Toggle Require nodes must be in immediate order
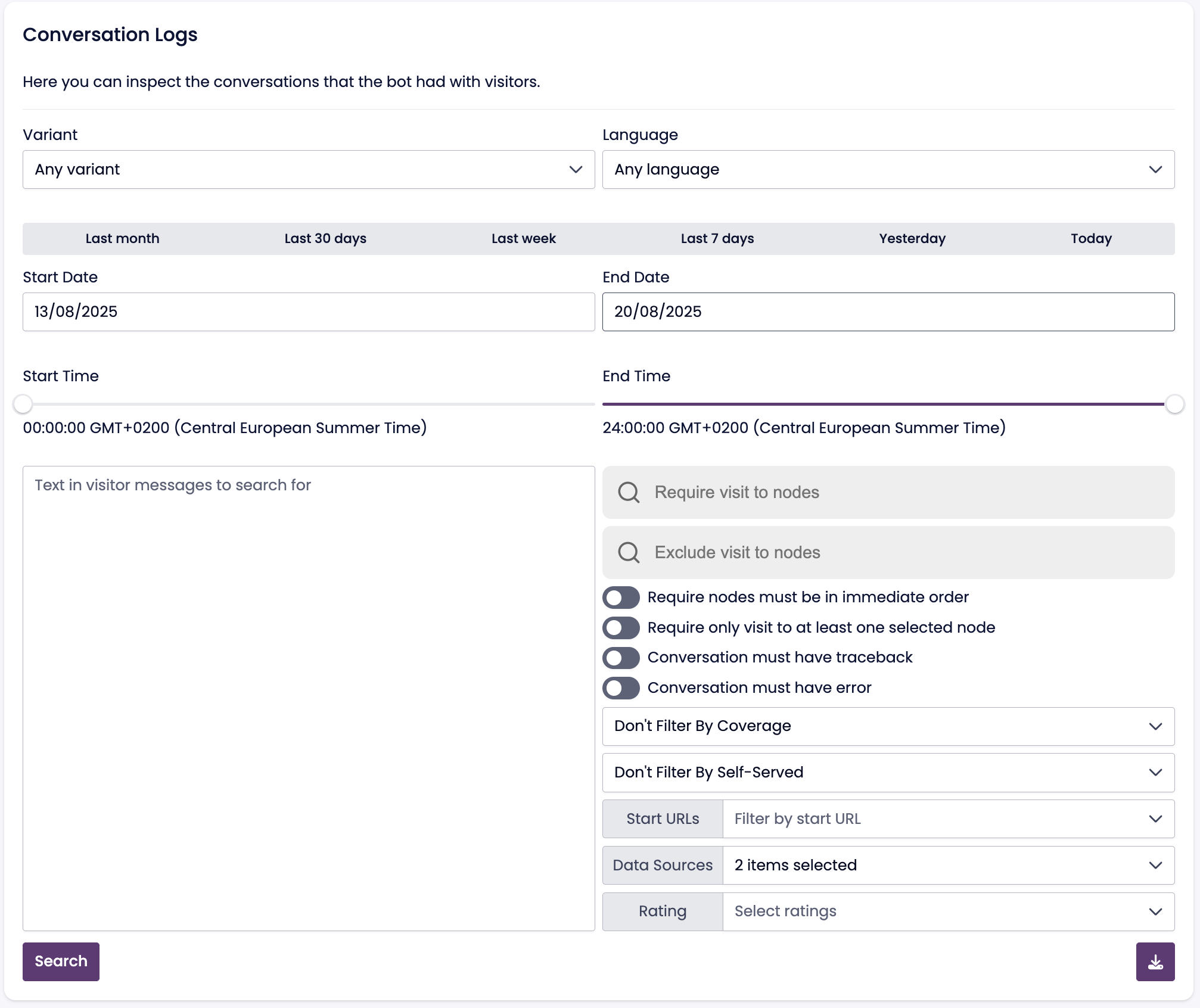 [x=621, y=598]
